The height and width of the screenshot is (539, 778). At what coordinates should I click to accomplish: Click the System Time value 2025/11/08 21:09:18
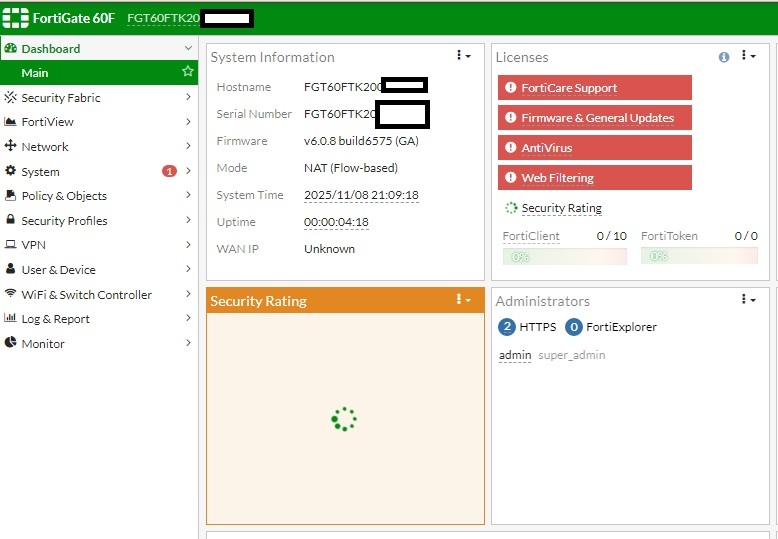361,195
